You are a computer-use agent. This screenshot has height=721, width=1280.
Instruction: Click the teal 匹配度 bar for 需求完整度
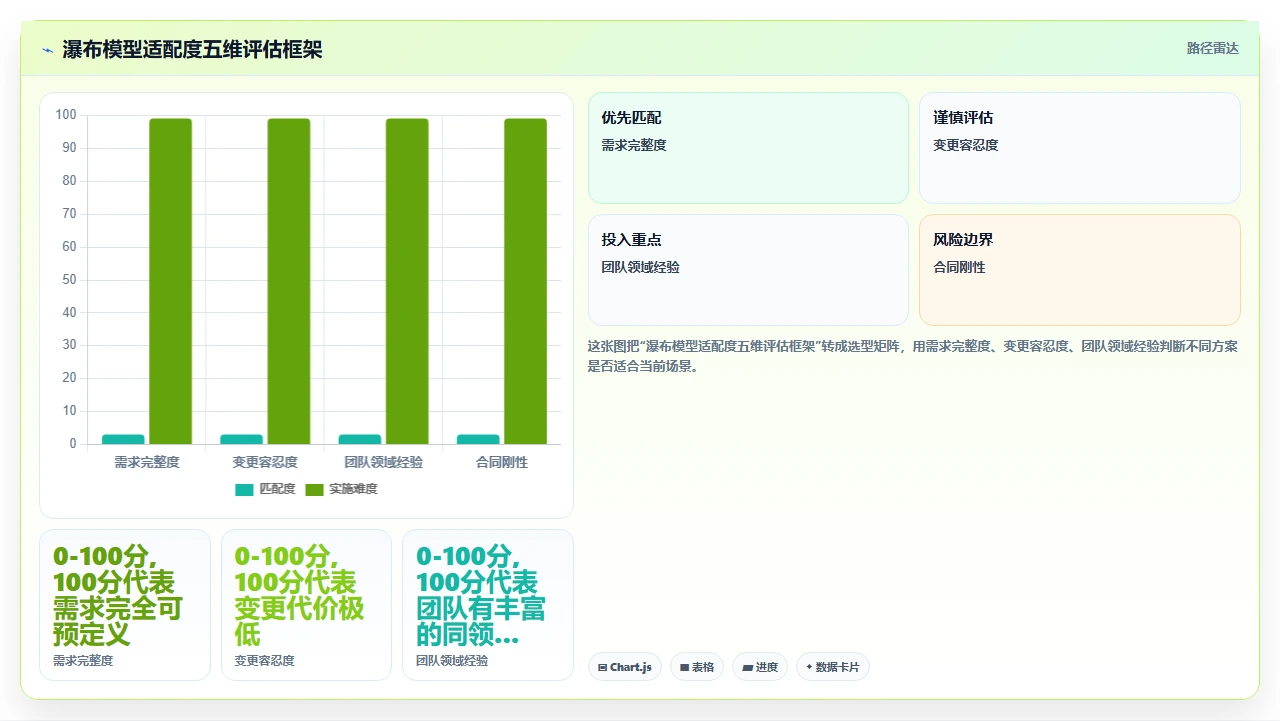pos(123,439)
